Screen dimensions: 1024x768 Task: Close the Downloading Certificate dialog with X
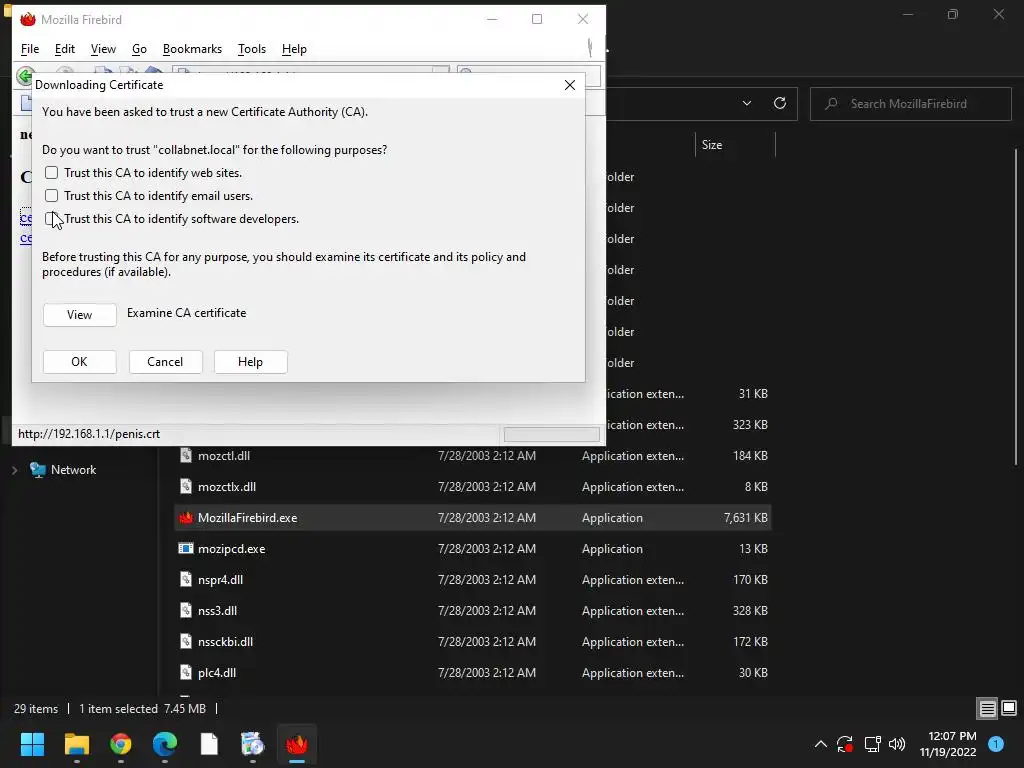pos(569,85)
